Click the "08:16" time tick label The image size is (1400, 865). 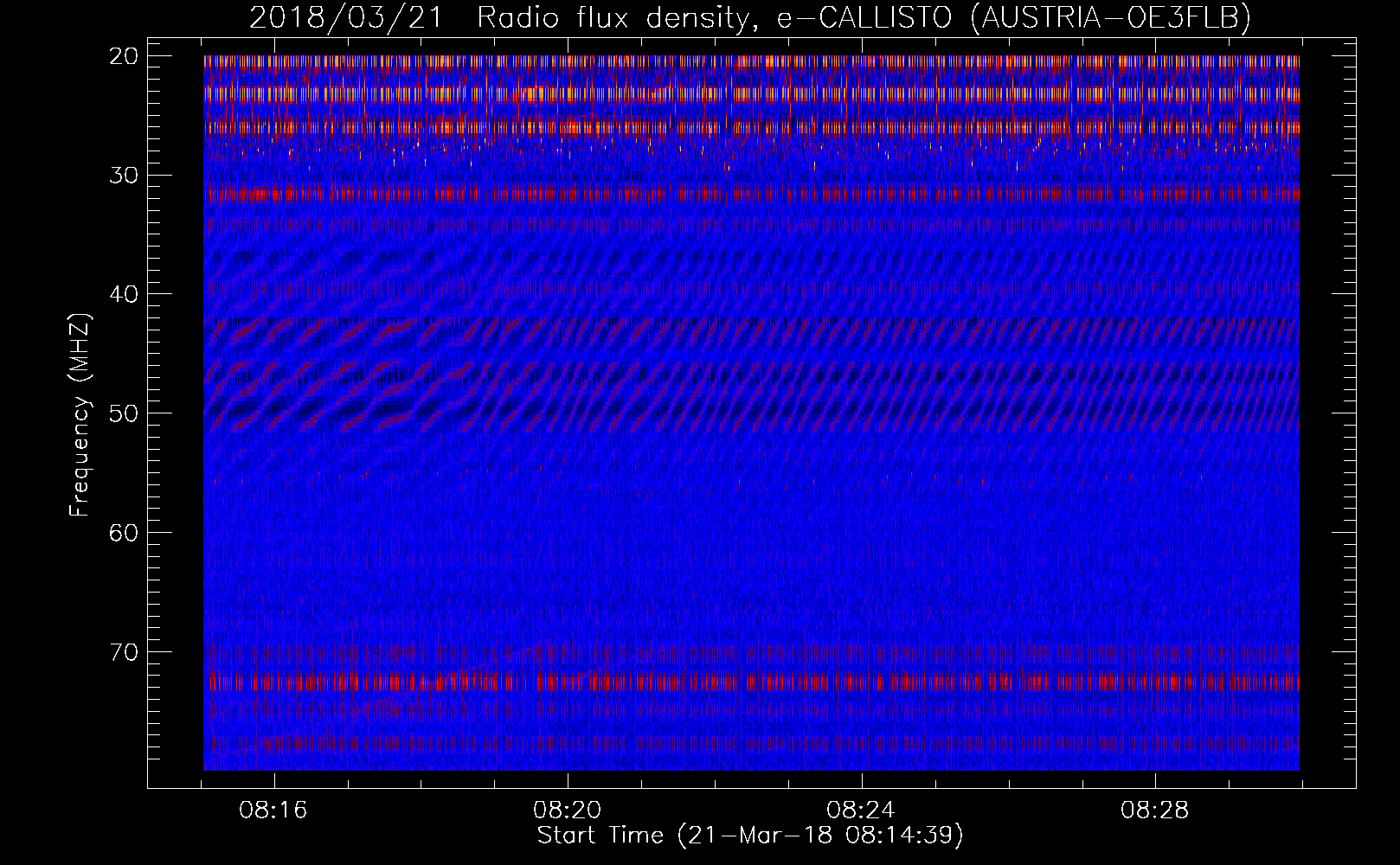pos(274,811)
